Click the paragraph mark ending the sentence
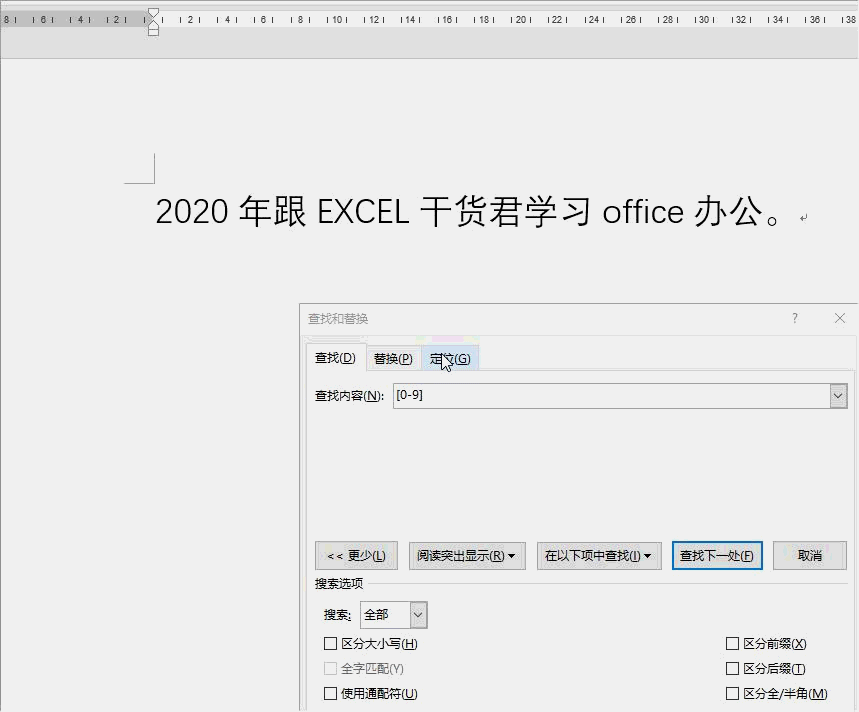Image resolution: width=859 pixels, height=712 pixels. pyautogui.click(x=803, y=218)
